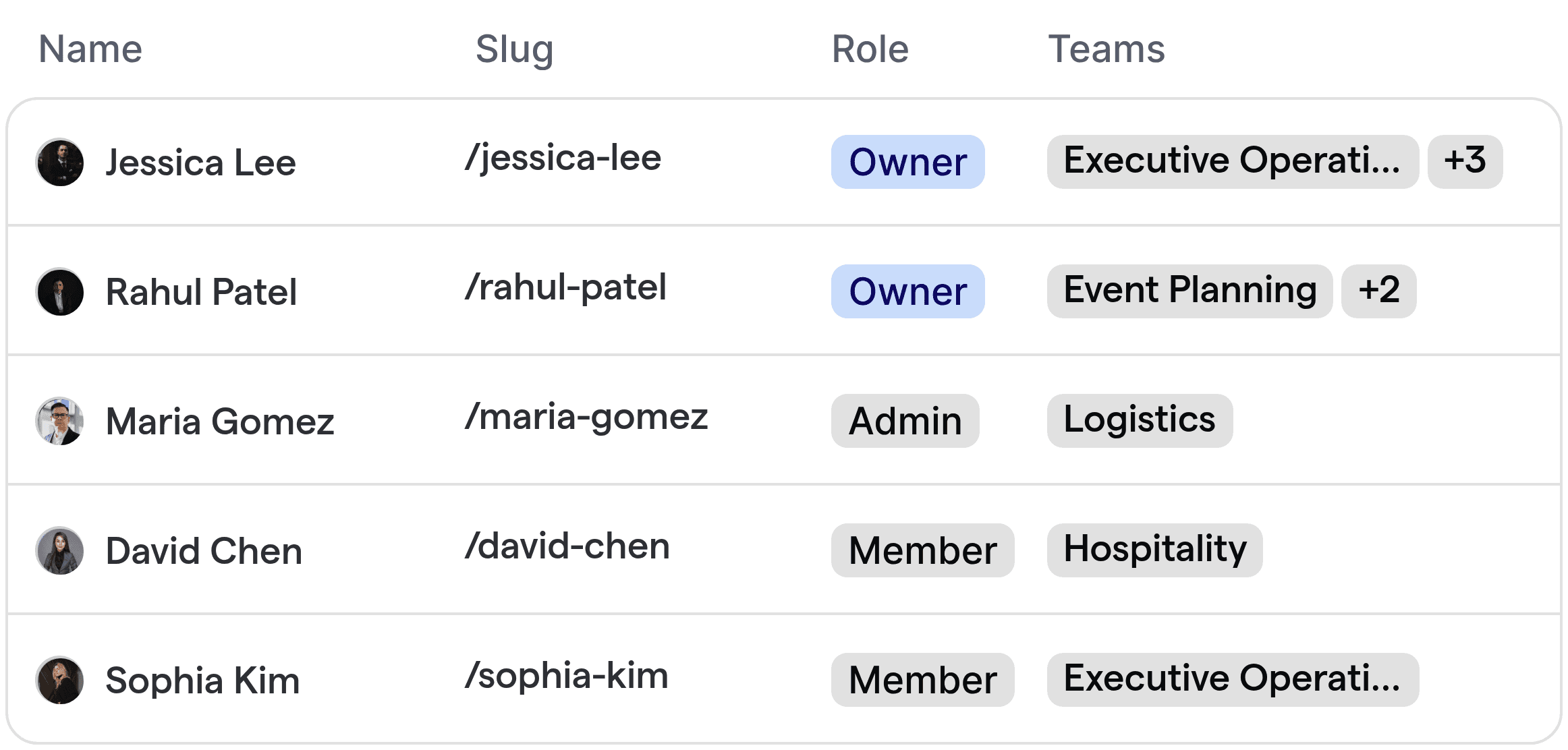
Task: Click the Teams column header
Action: (1106, 48)
